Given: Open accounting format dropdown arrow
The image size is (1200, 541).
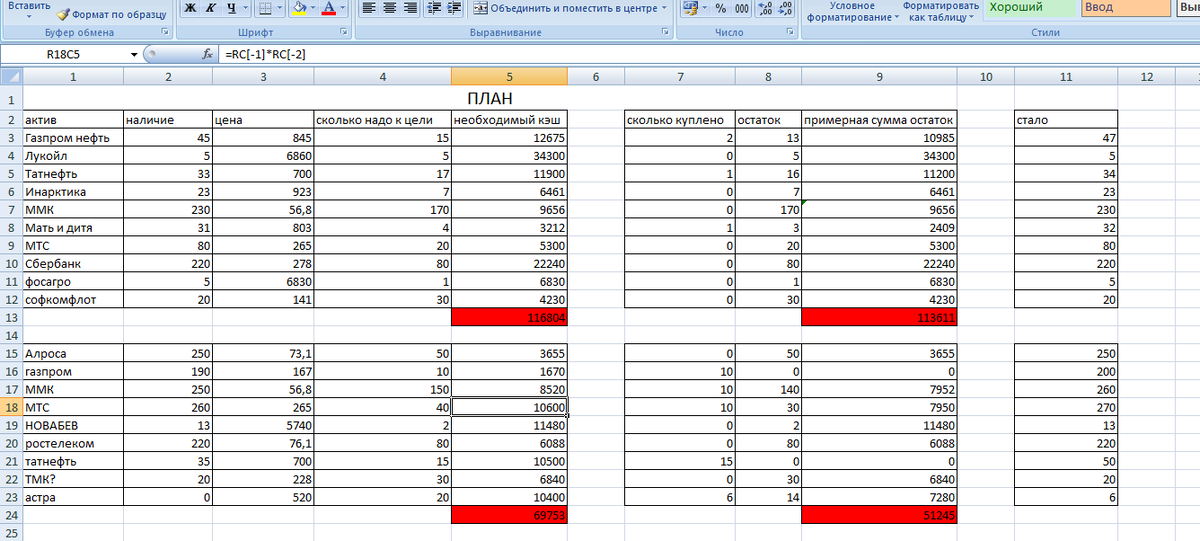Looking at the screenshot, I should point(705,8).
